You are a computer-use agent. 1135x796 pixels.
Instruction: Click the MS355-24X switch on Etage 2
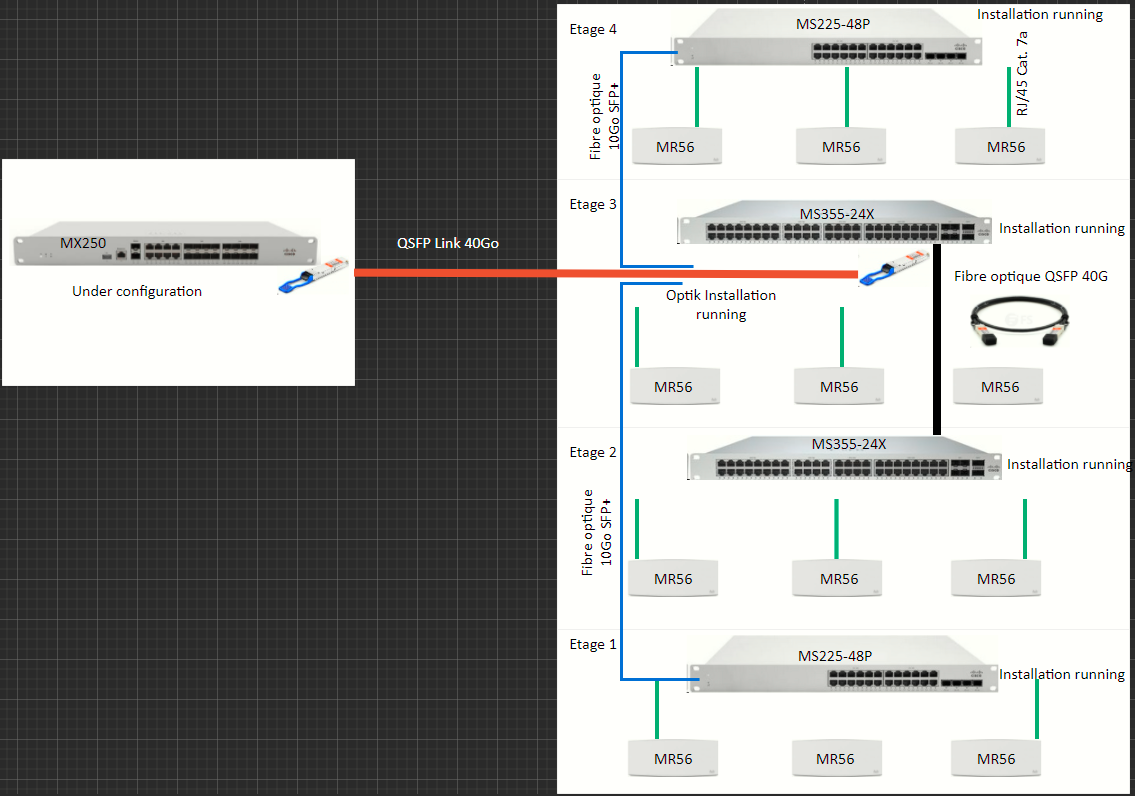pos(845,462)
